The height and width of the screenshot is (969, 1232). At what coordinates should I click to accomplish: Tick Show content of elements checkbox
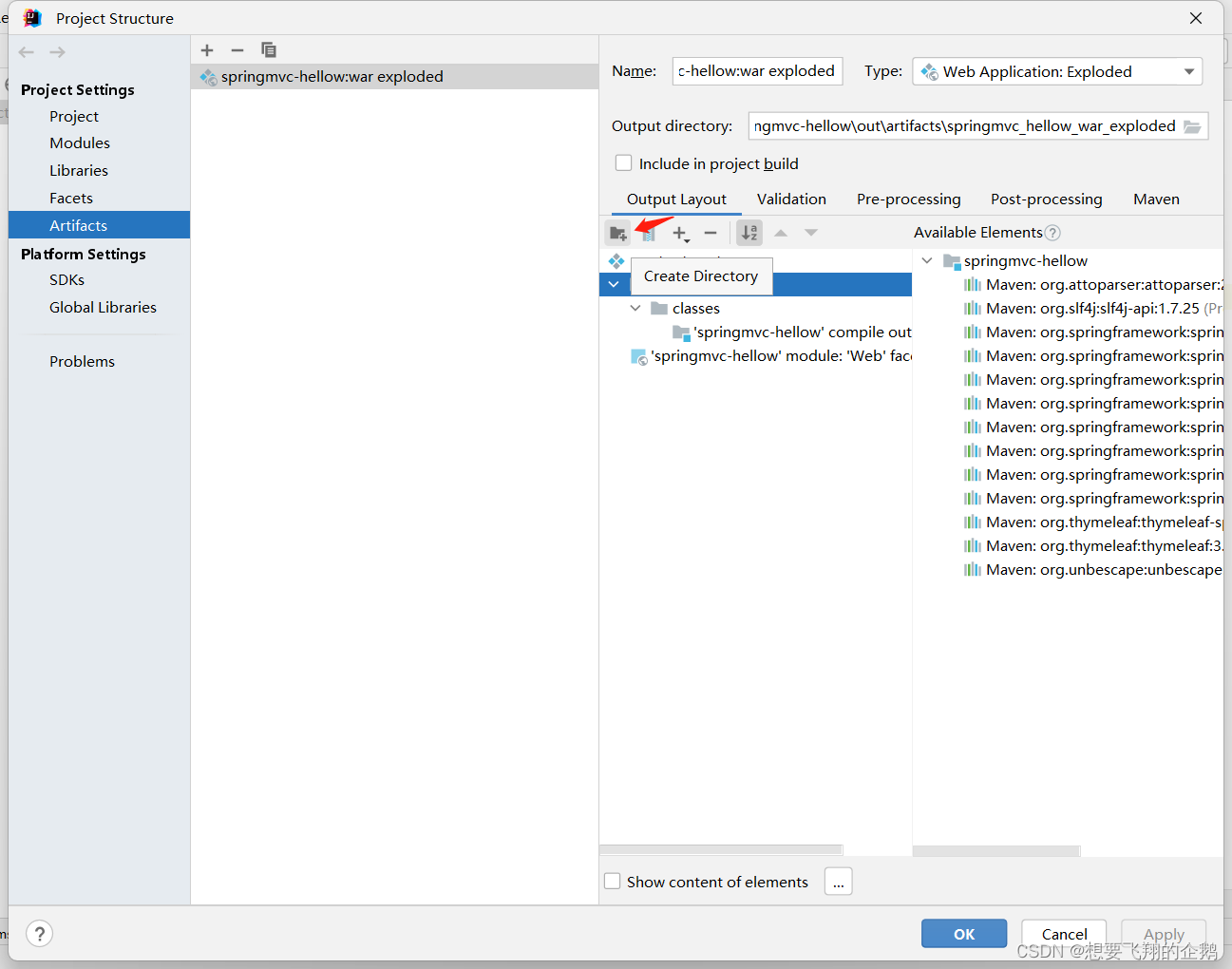(613, 882)
